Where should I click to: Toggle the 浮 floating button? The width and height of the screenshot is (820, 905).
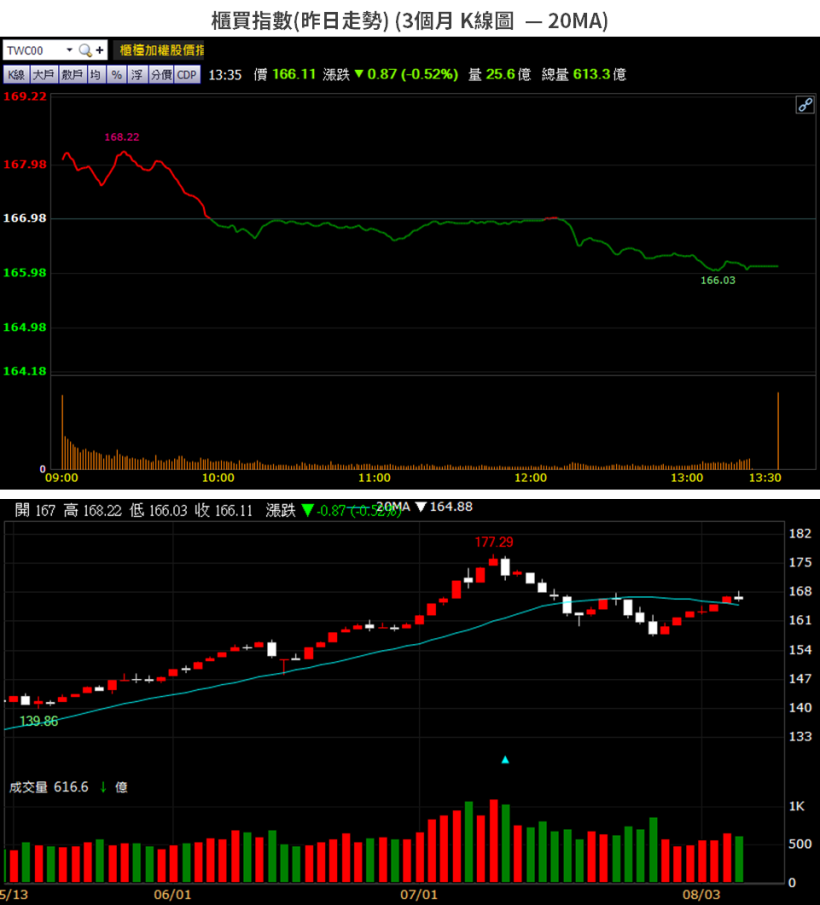137,75
